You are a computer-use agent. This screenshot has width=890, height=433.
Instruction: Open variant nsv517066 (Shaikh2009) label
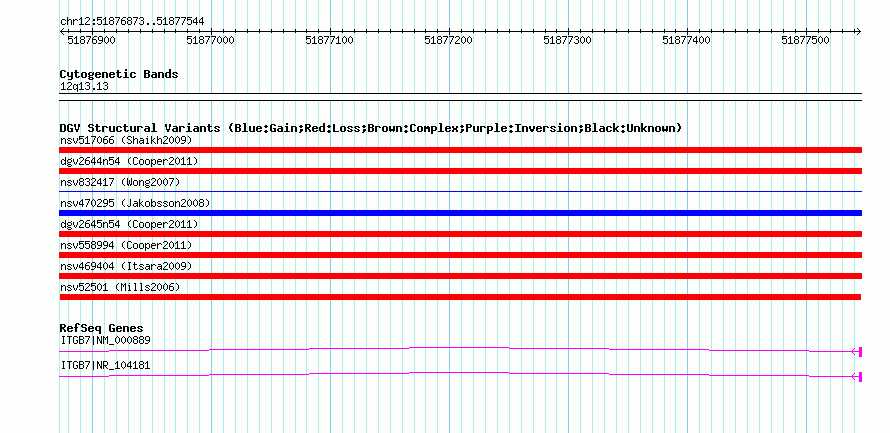point(126,140)
